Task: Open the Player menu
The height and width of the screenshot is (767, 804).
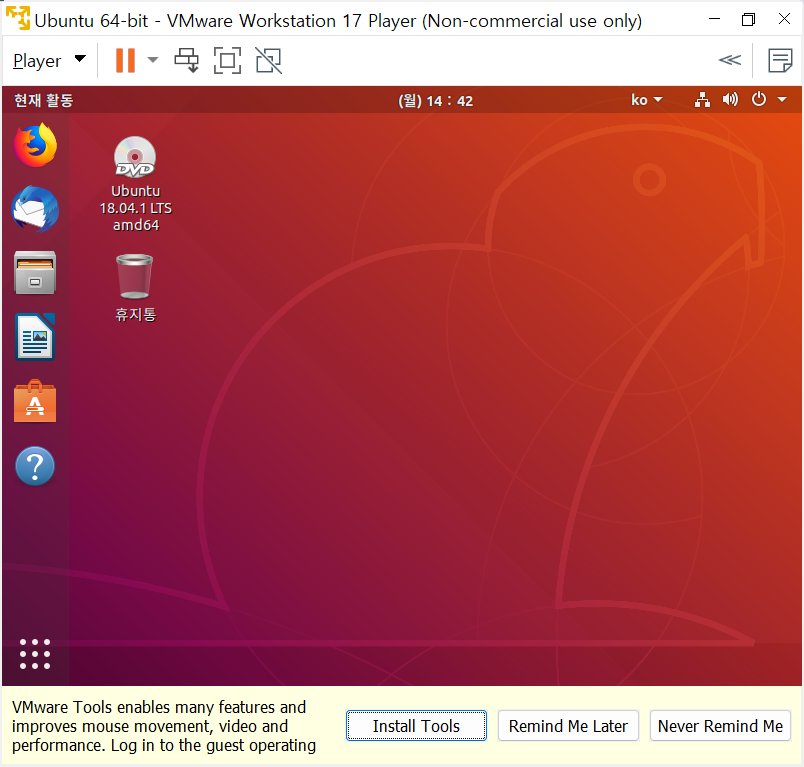Action: pyautogui.click(x=49, y=60)
